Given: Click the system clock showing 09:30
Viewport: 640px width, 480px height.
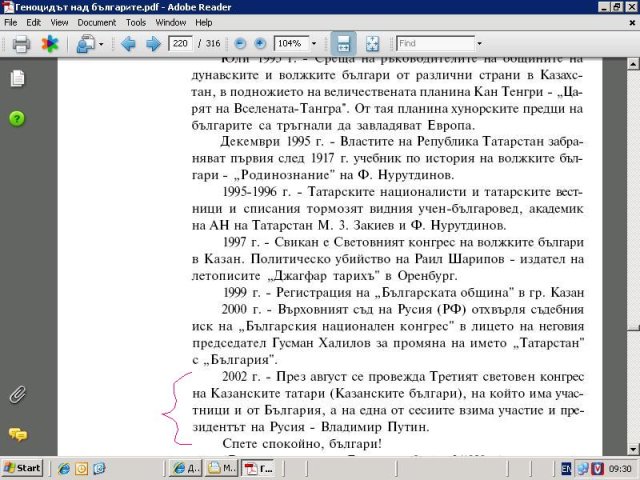Looking at the screenshot, I should (620, 469).
